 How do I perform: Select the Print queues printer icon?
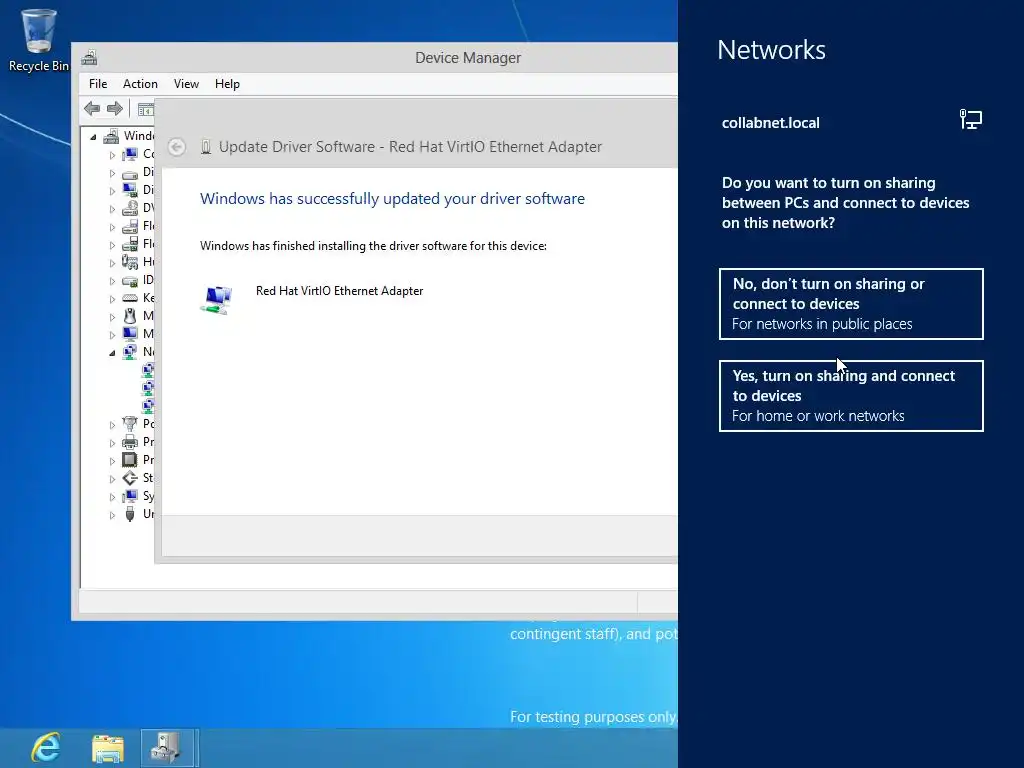(x=130, y=442)
